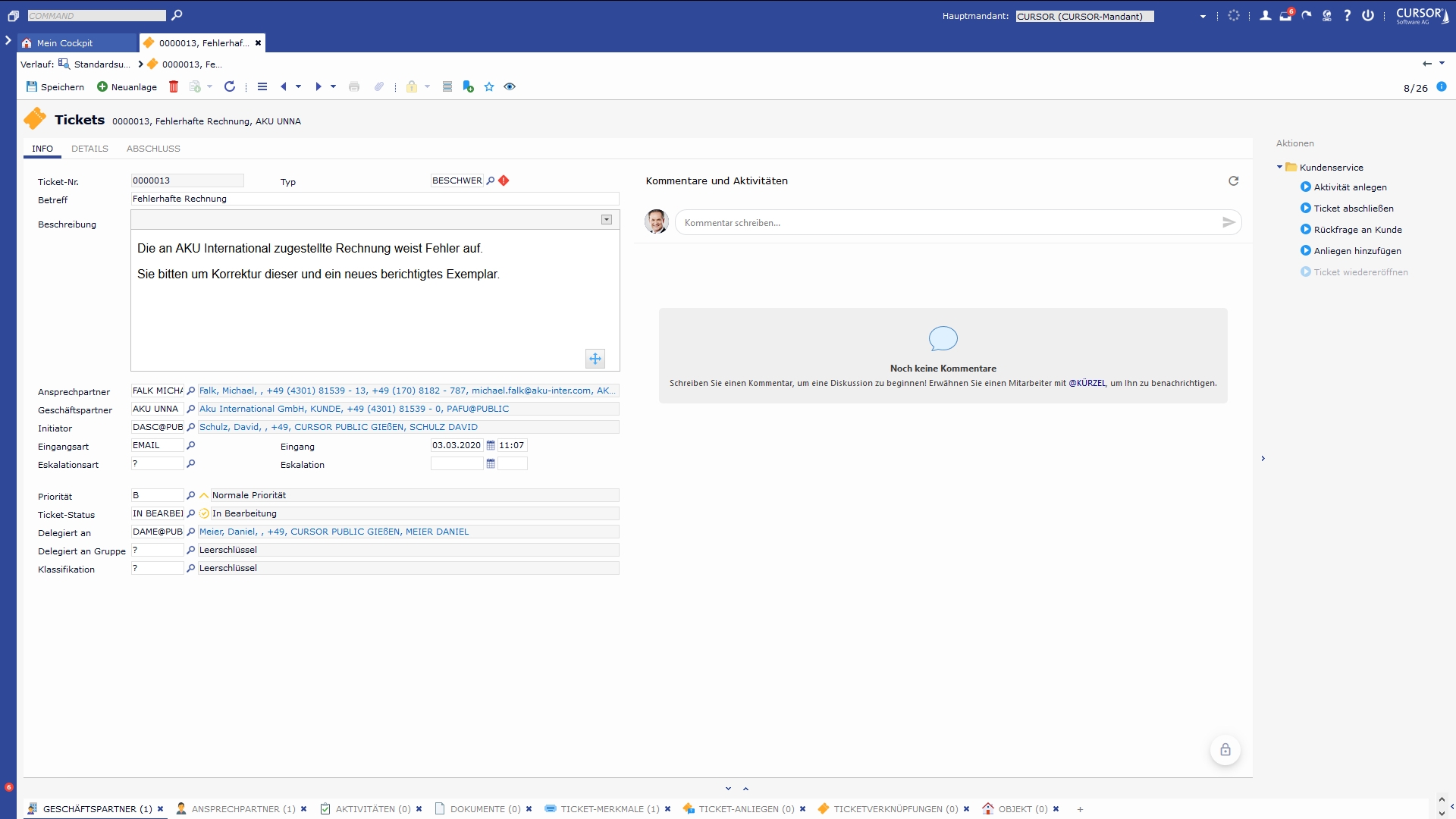Click the Speichern button
1456x819 pixels.
[55, 86]
